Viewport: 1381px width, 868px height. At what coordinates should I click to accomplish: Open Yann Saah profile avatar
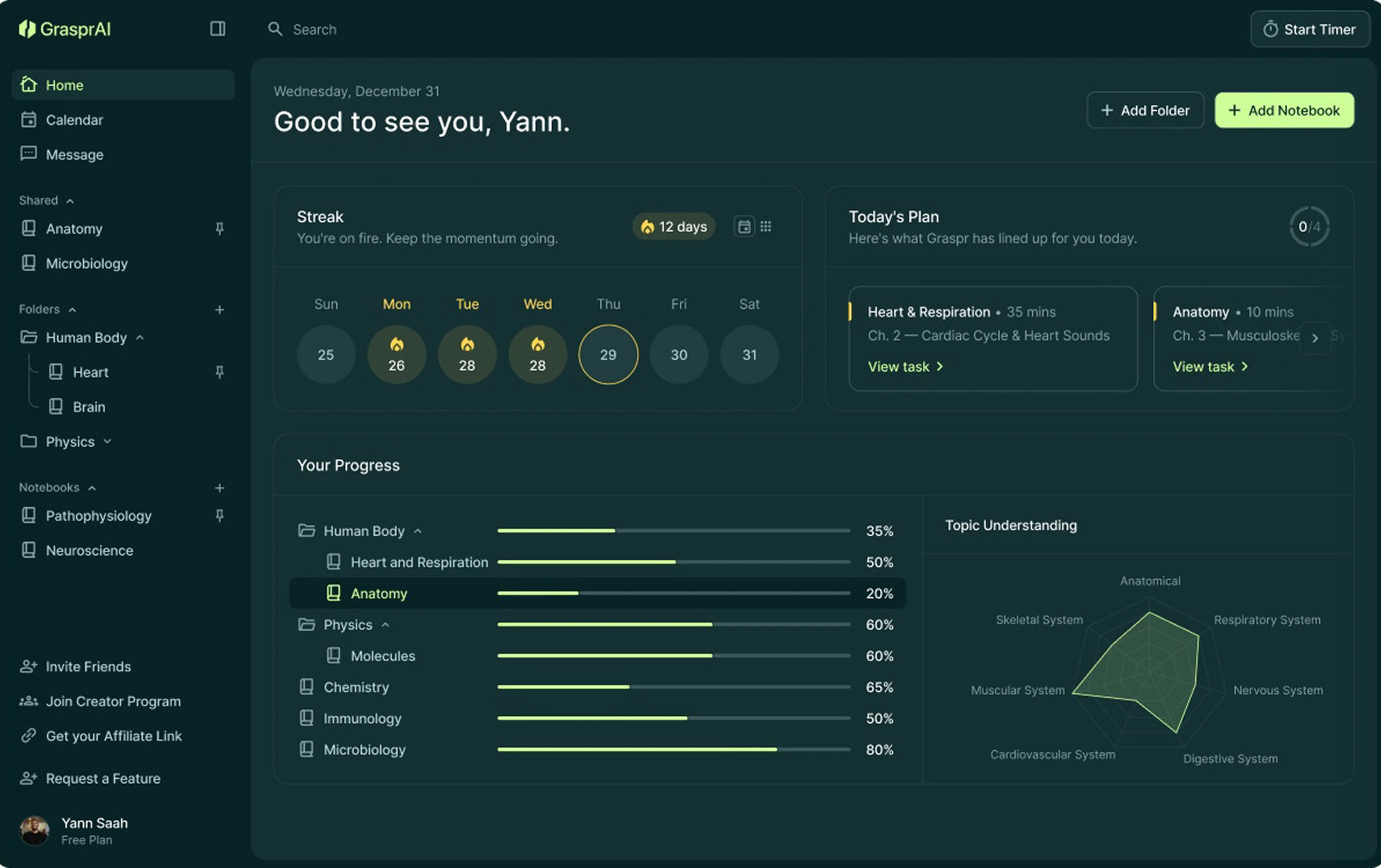tap(35, 830)
